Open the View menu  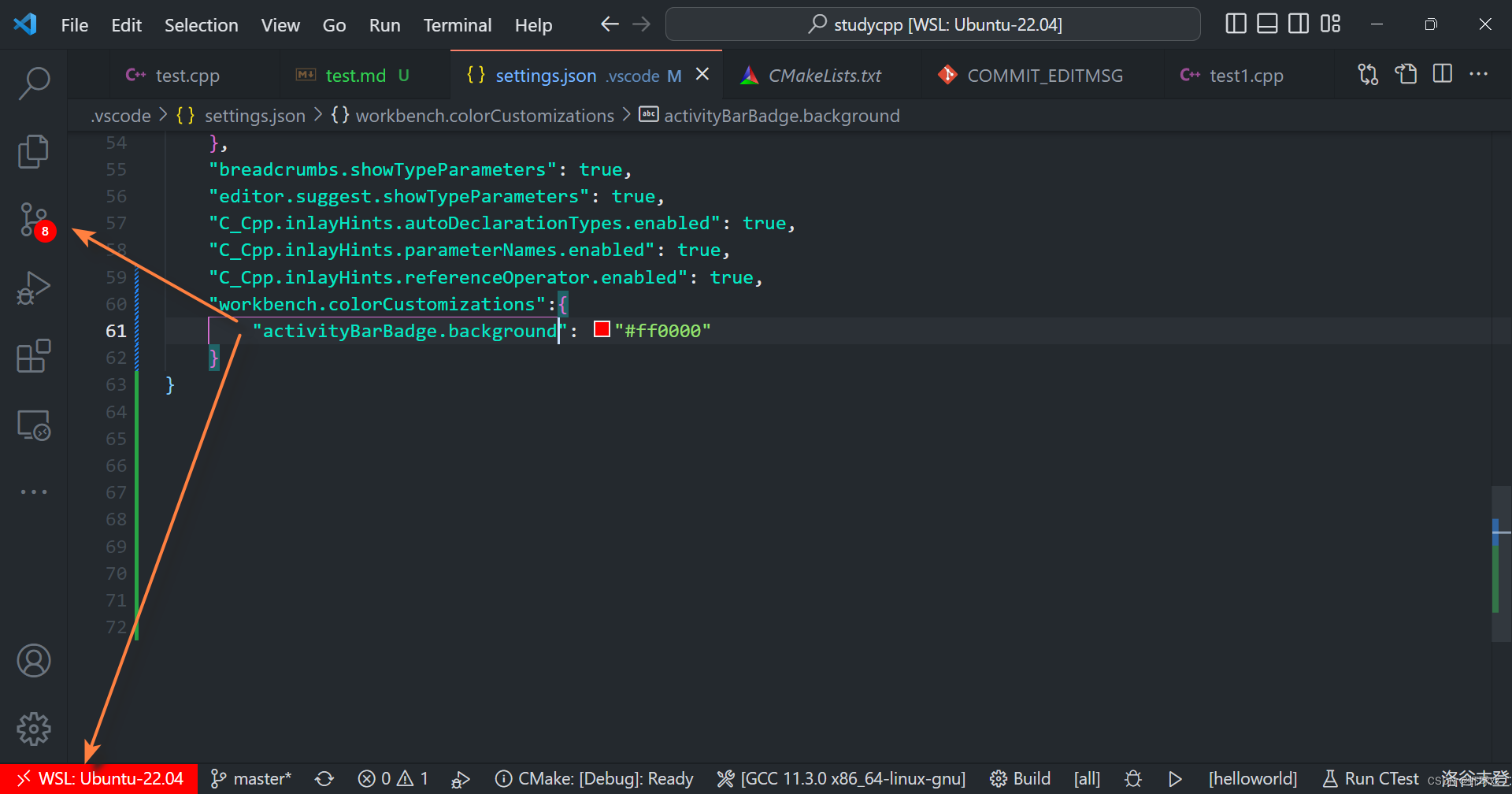pyautogui.click(x=280, y=25)
